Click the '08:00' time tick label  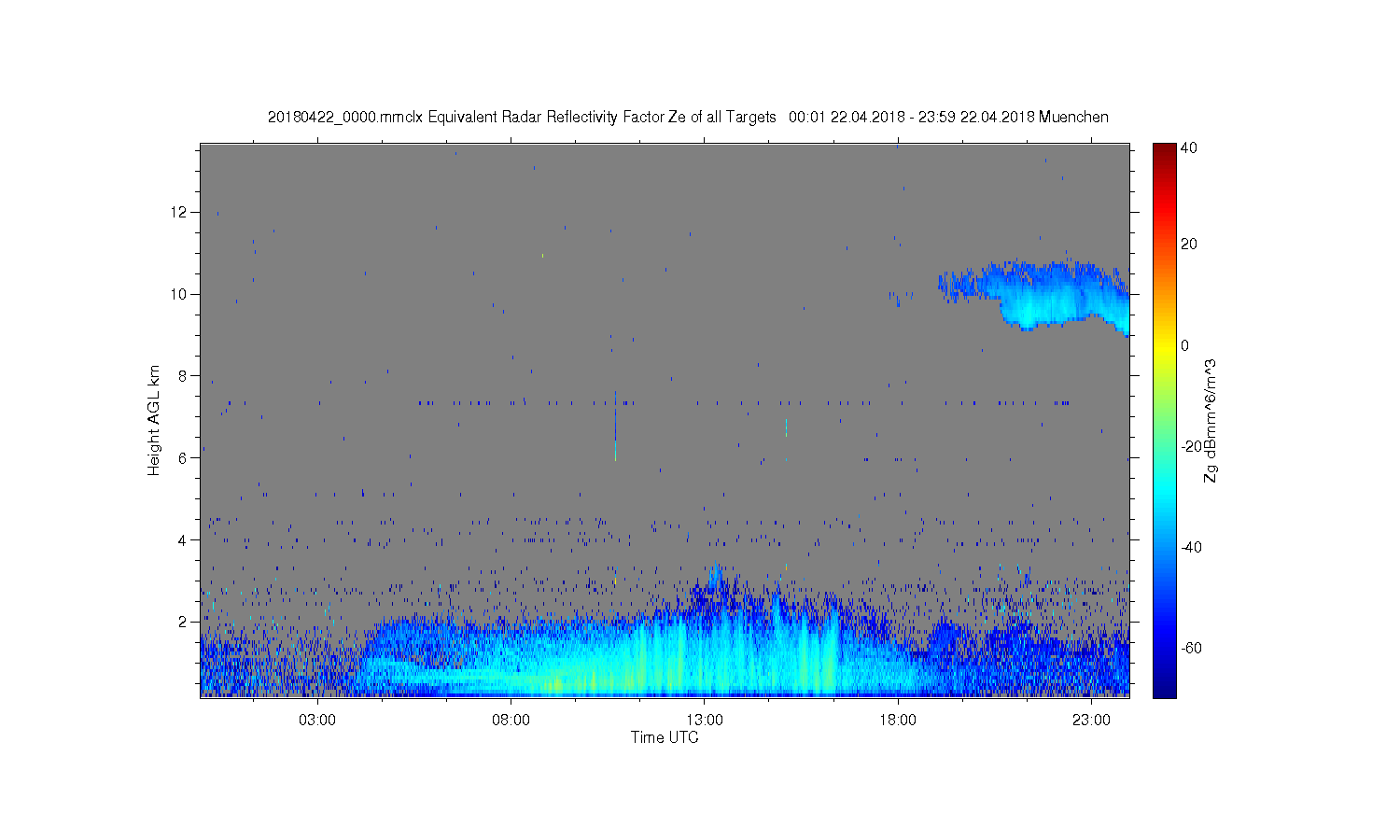[511, 720]
